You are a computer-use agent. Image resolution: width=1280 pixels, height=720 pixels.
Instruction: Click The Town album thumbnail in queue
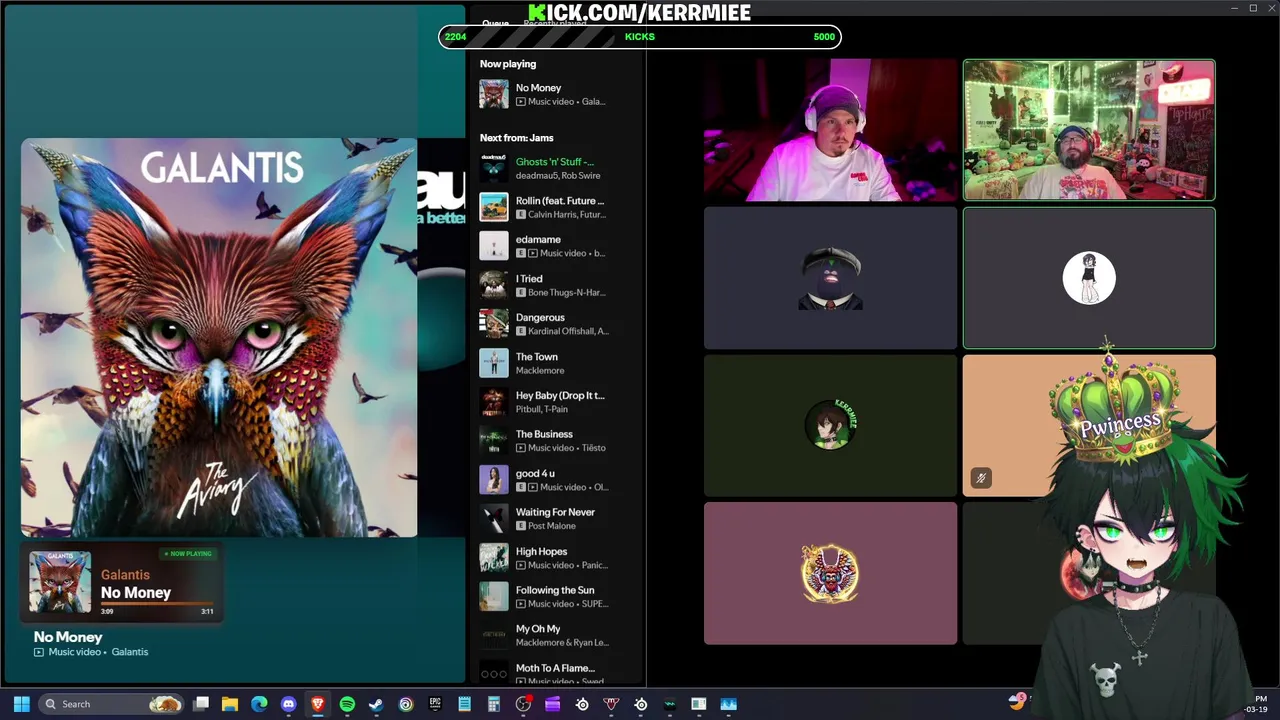point(494,363)
